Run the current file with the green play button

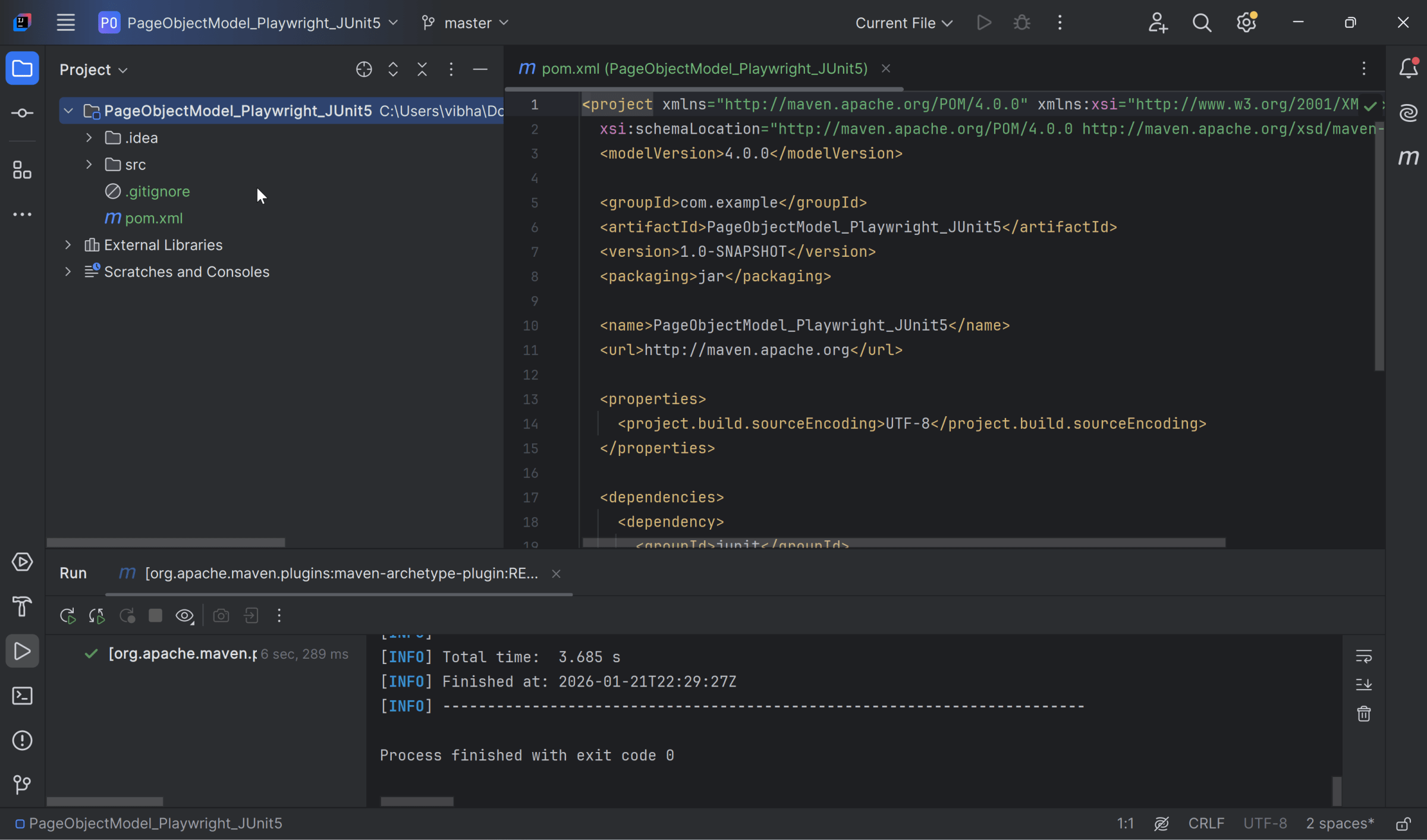pos(983,22)
